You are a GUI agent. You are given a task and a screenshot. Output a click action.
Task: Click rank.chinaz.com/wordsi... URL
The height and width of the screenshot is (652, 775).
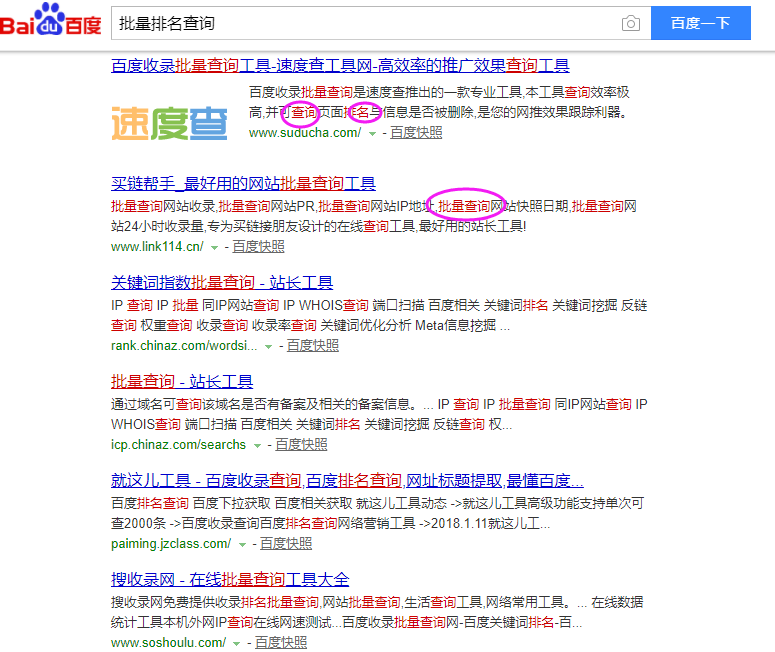pyautogui.click(x=184, y=345)
